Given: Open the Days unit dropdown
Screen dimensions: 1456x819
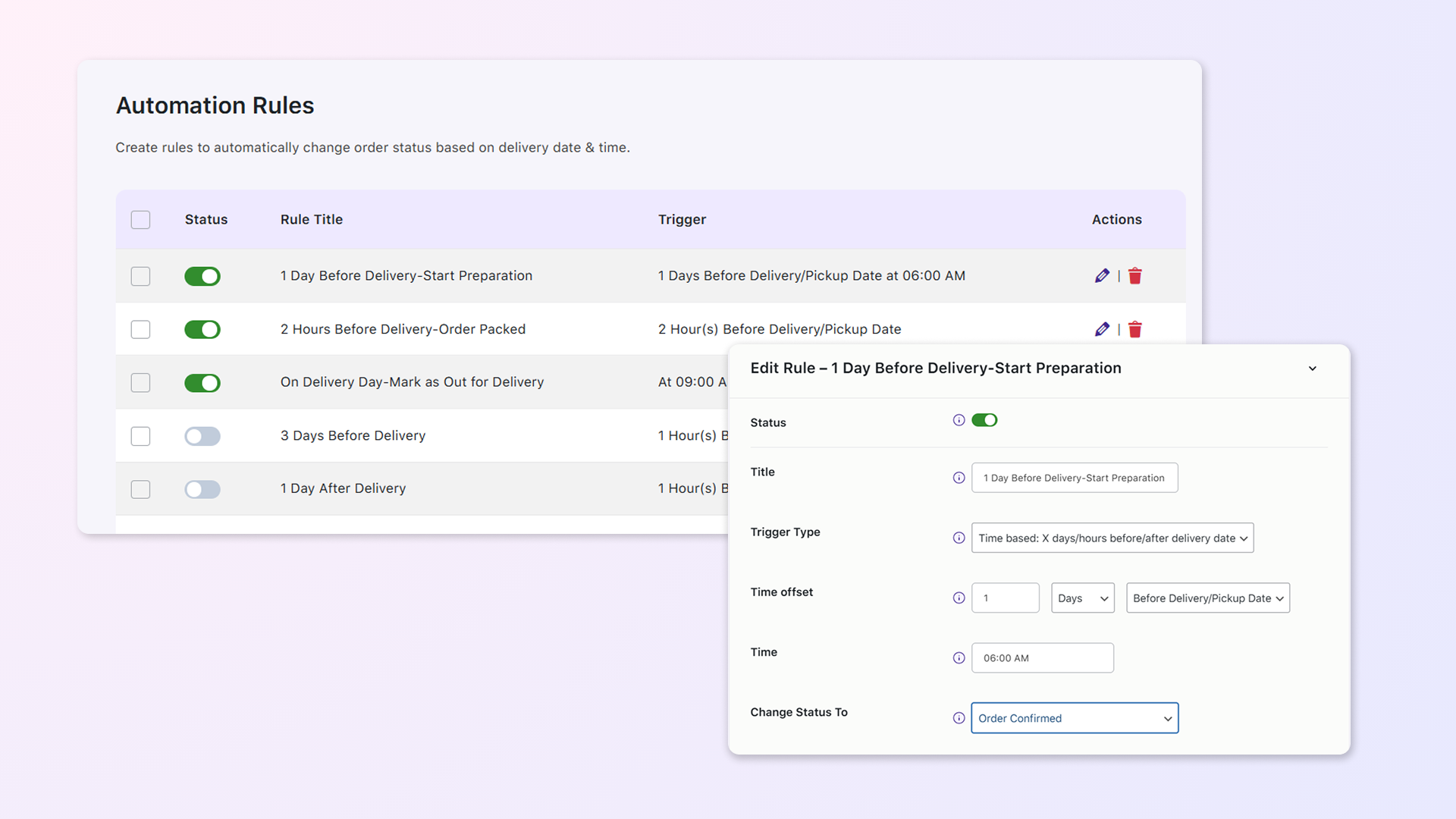Looking at the screenshot, I should (x=1082, y=598).
